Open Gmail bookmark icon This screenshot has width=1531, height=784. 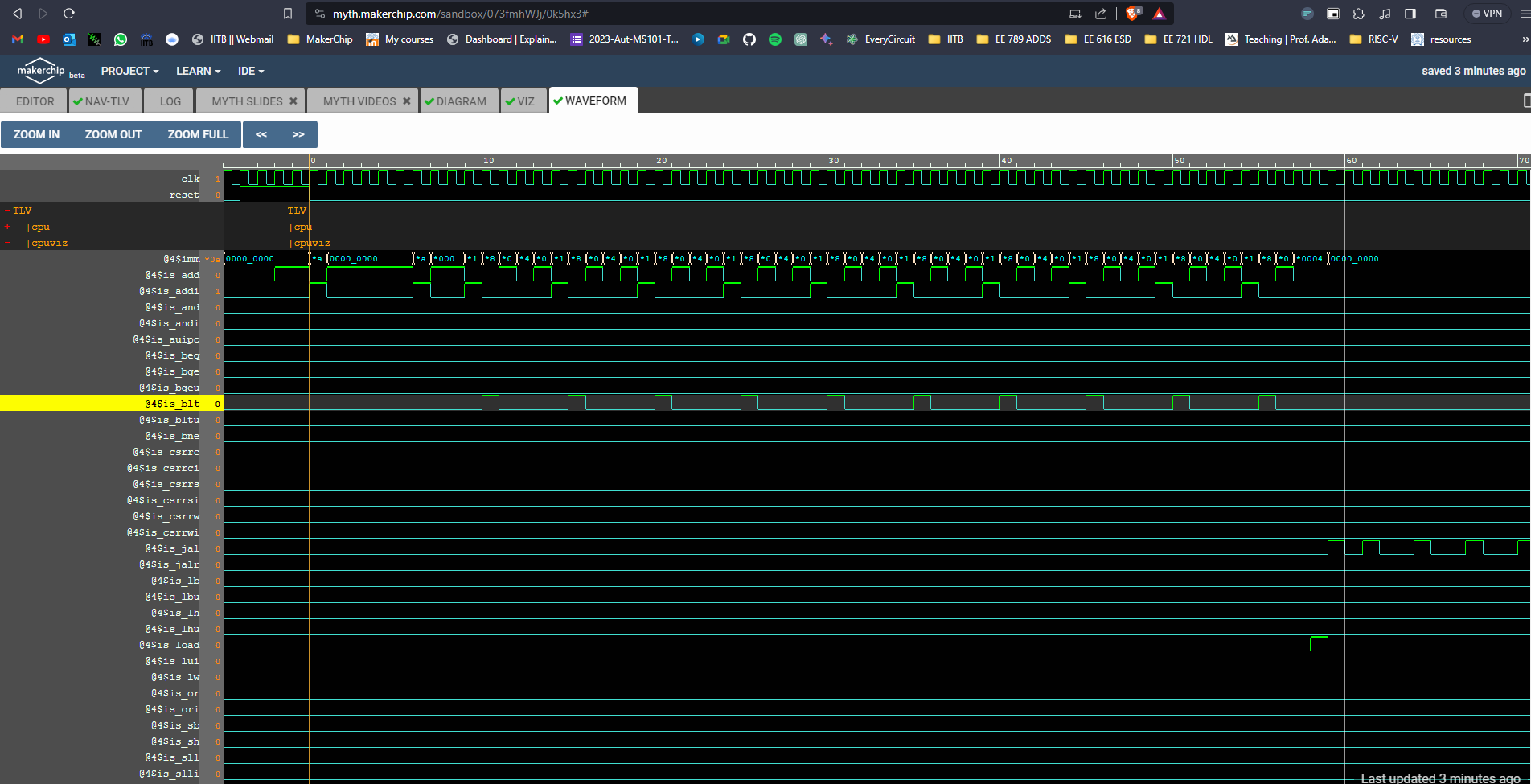18,39
